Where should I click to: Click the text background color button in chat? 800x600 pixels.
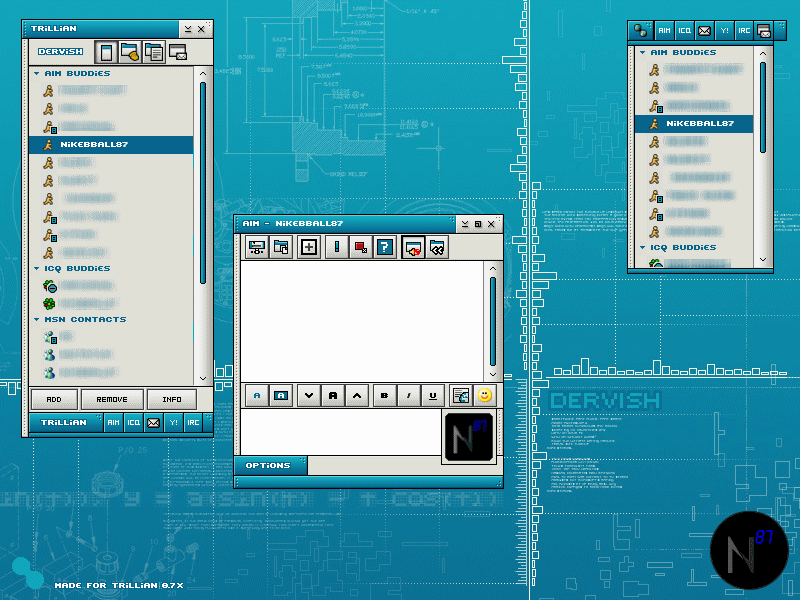pyautogui.click(x=281, y=395)
